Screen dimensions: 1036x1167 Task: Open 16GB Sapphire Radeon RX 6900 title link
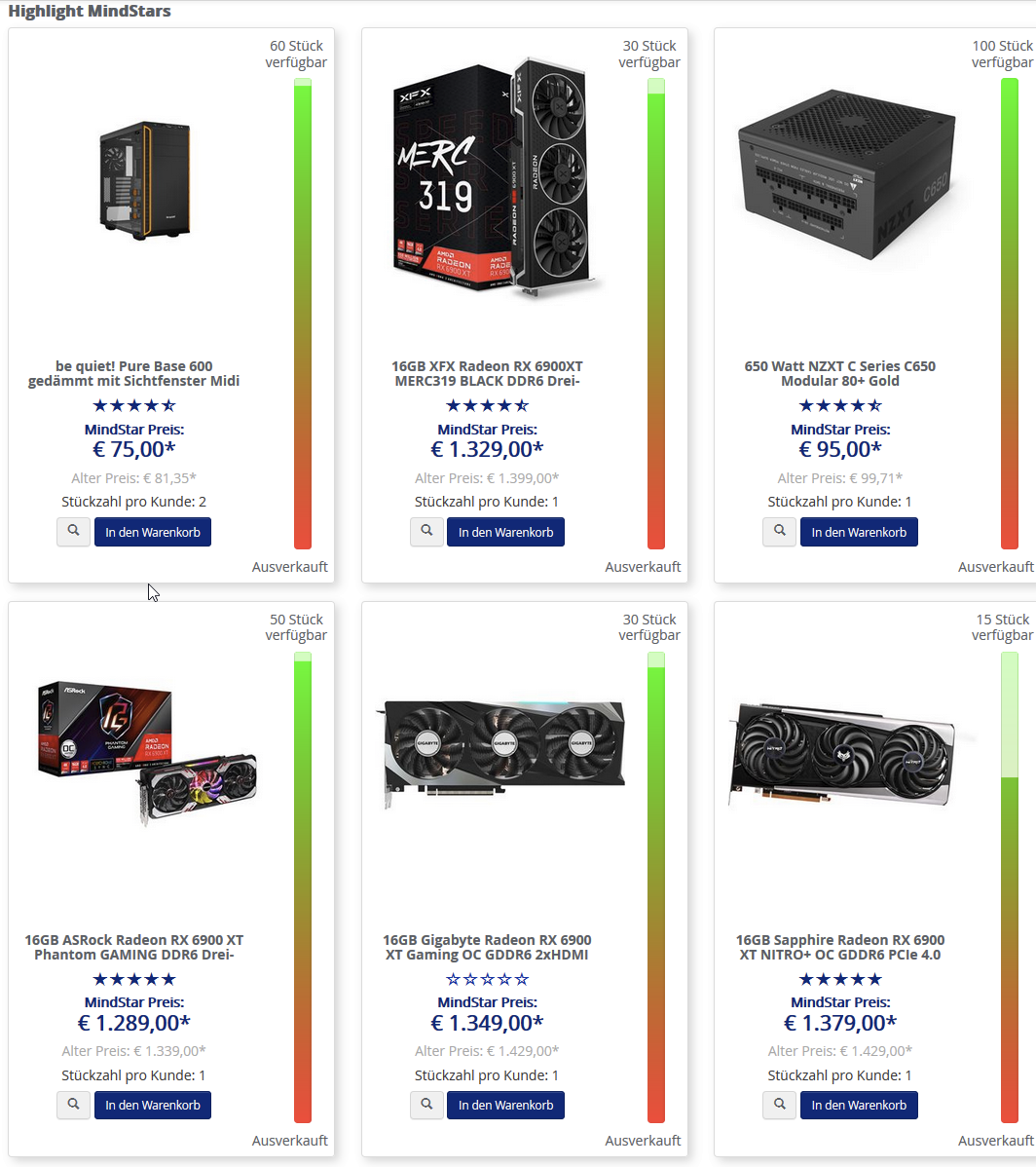tap(840, 948)
